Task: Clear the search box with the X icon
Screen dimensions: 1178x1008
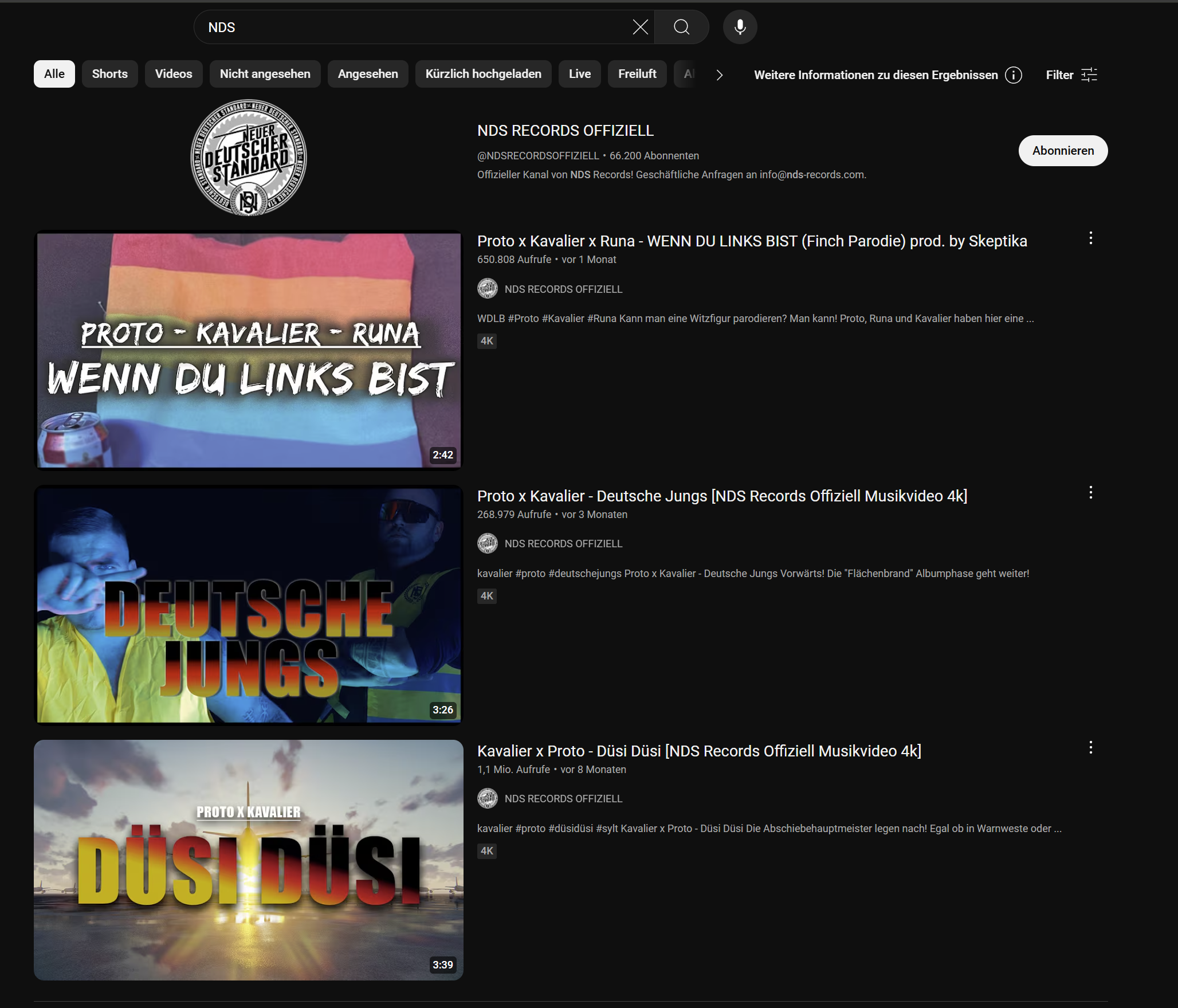Action: coord(640,27)
